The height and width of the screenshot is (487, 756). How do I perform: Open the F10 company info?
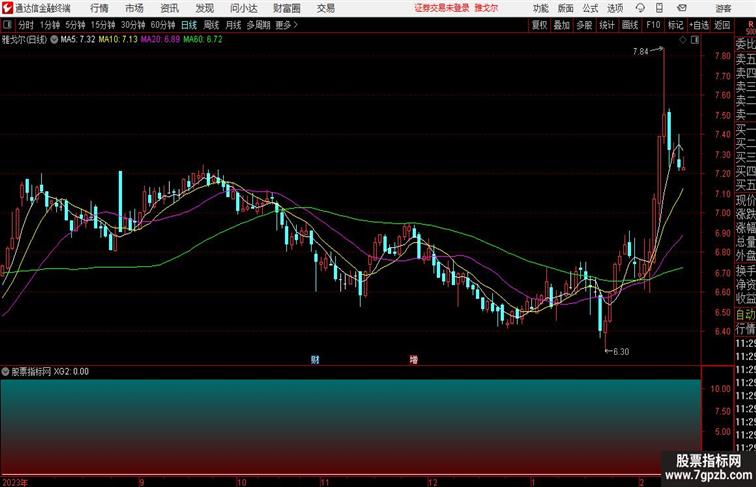(x=653, y=25)
